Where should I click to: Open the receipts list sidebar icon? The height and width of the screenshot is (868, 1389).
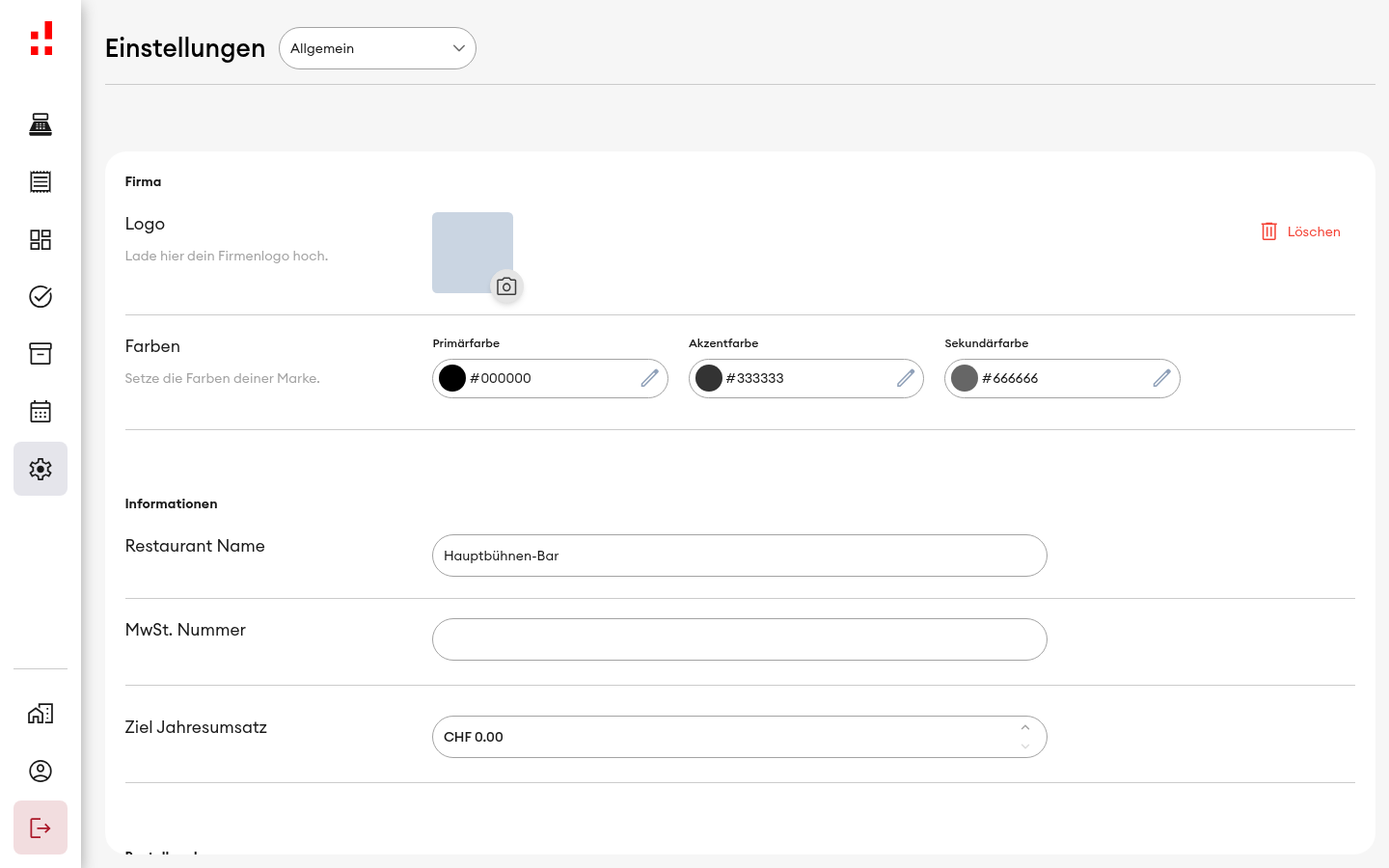tap(41, 181)
